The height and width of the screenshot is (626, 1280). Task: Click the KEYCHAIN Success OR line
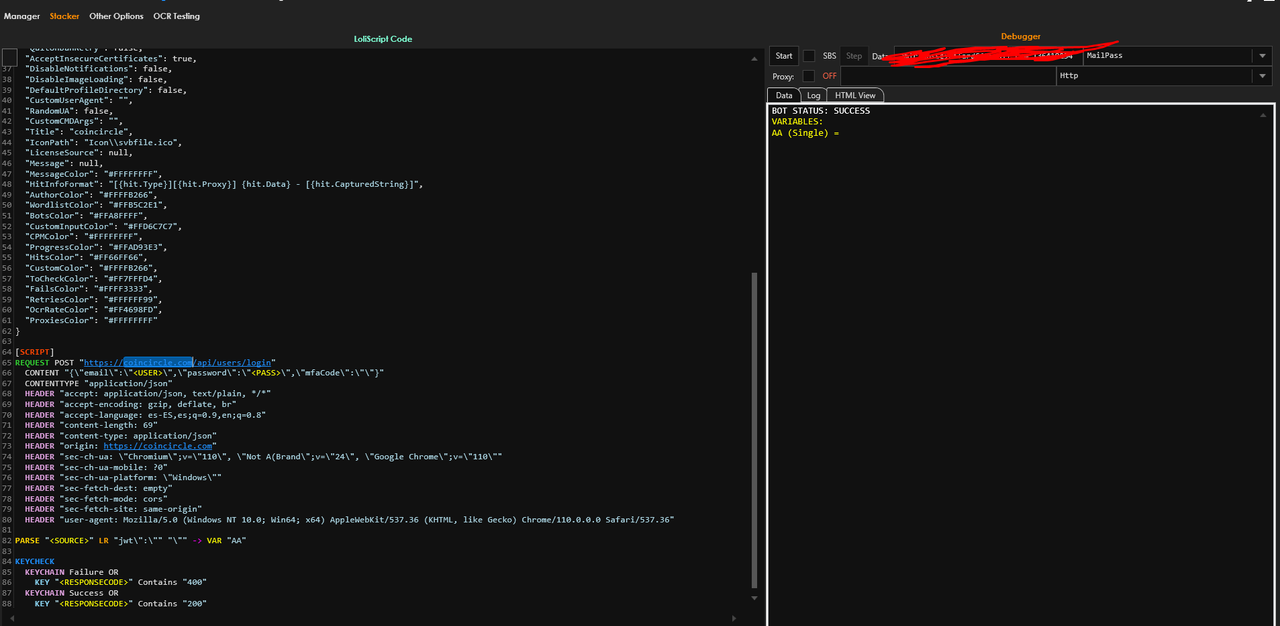pyautogui.click(x=71, y=593)
